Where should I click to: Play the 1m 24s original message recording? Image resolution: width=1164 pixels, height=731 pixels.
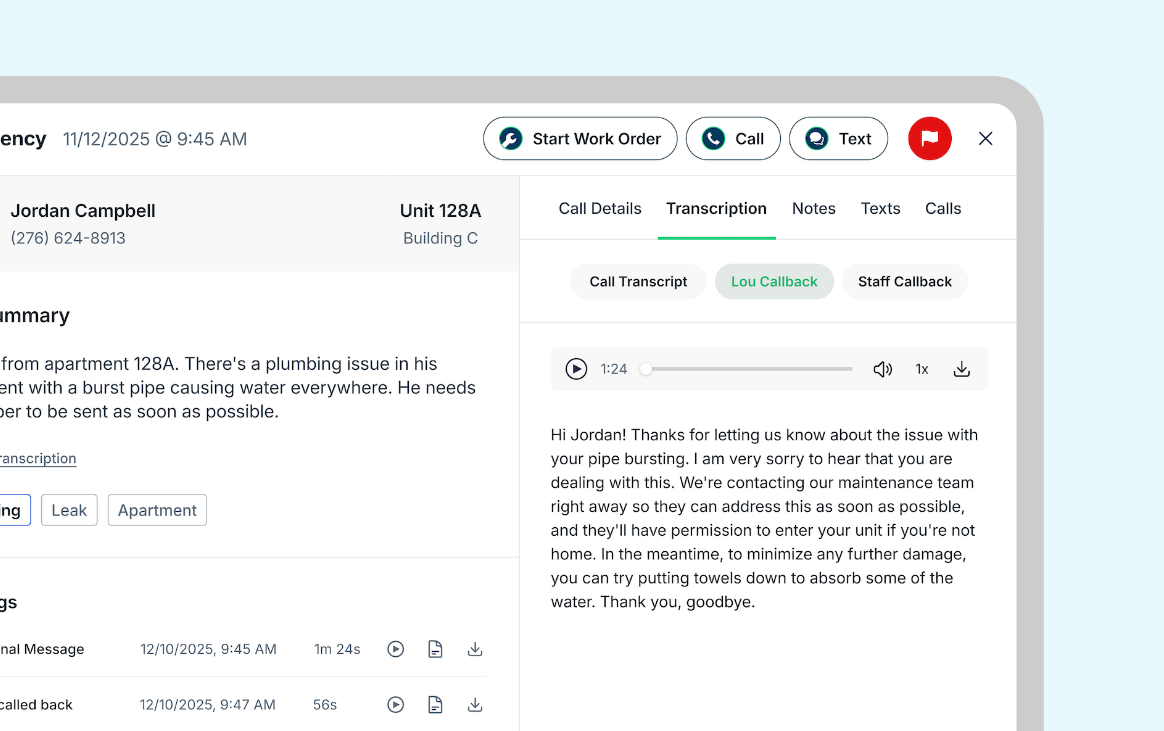[x=396, y=649]
